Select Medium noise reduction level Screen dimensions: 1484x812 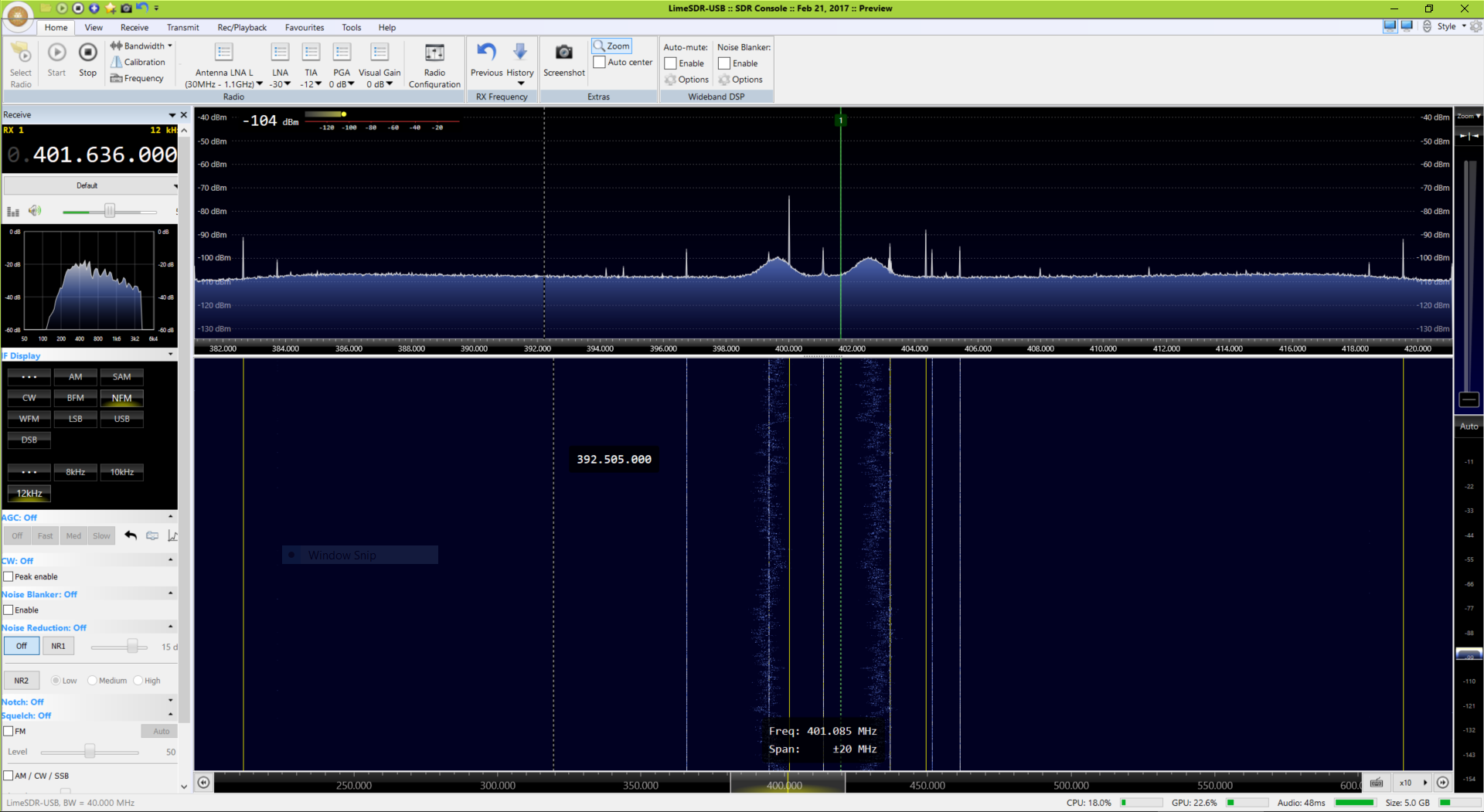tap(93, 681)
